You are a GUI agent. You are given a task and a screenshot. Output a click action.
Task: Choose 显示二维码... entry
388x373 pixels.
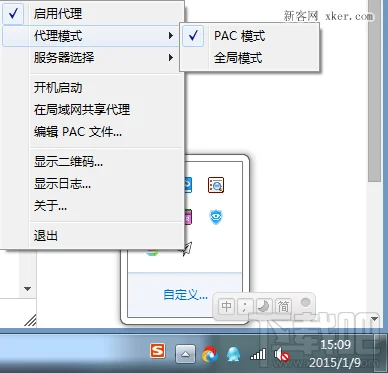click(93, 162)
